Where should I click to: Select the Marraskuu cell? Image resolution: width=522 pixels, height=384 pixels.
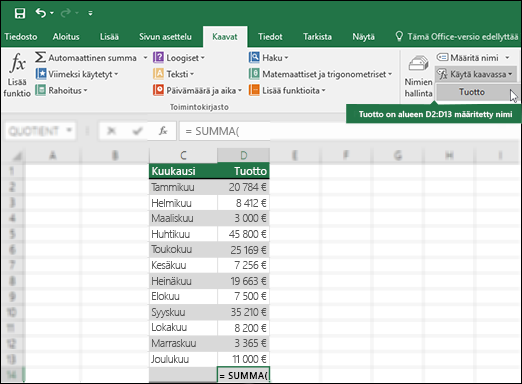183,343
